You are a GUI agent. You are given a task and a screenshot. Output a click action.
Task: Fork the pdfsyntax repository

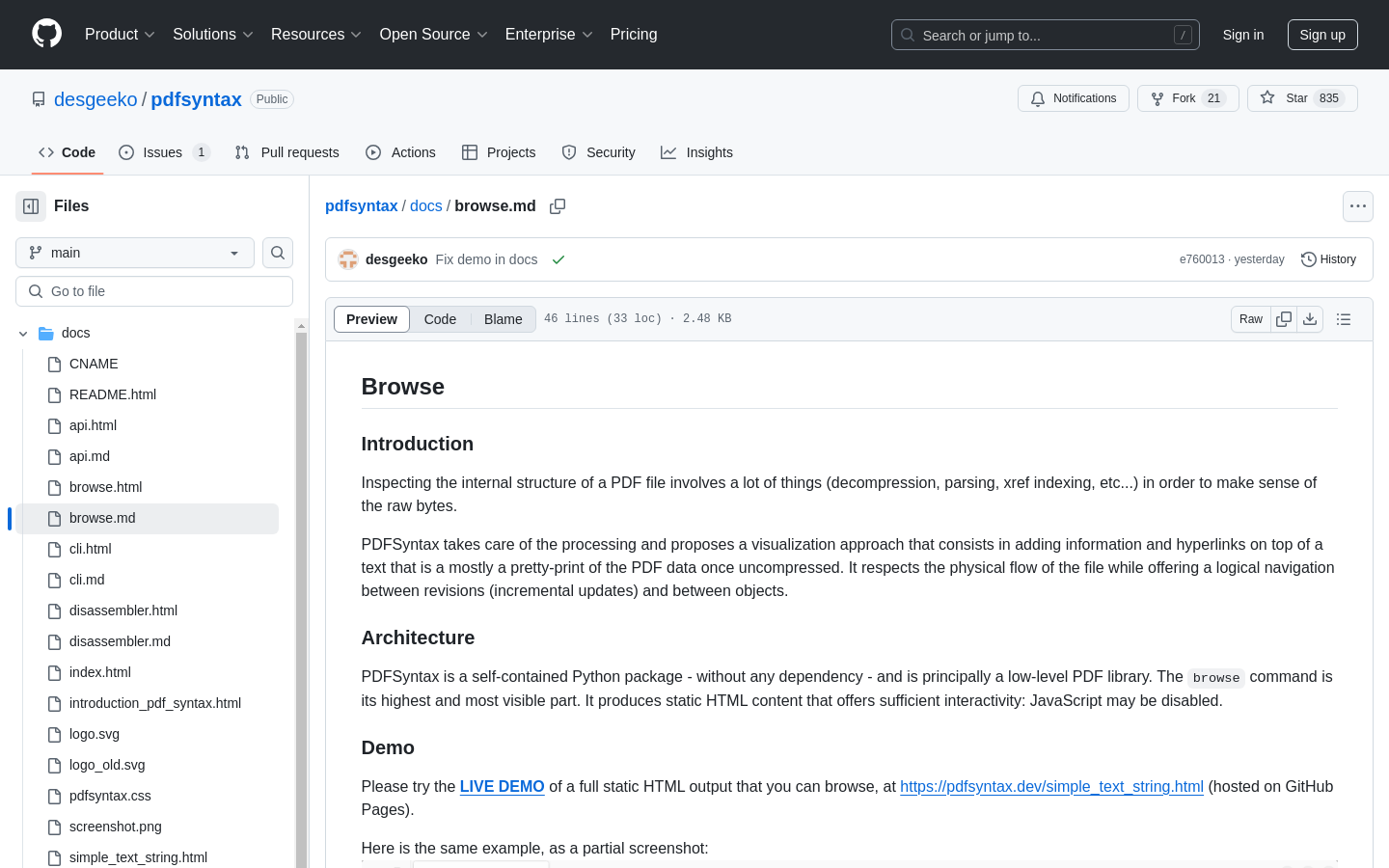click(x=1188, y=98)
